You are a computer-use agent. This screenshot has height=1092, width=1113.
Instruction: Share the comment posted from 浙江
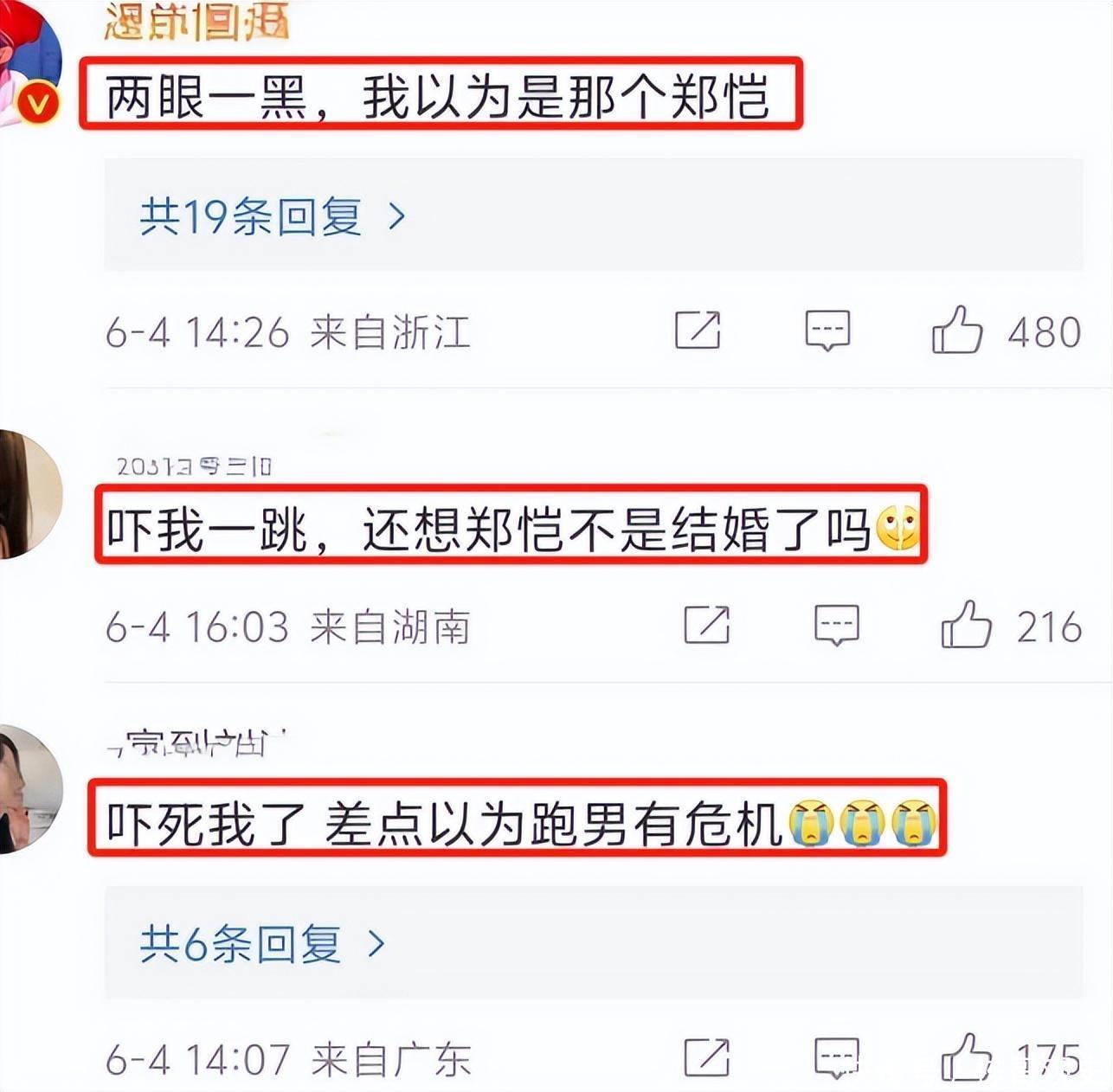click(698, 330)
